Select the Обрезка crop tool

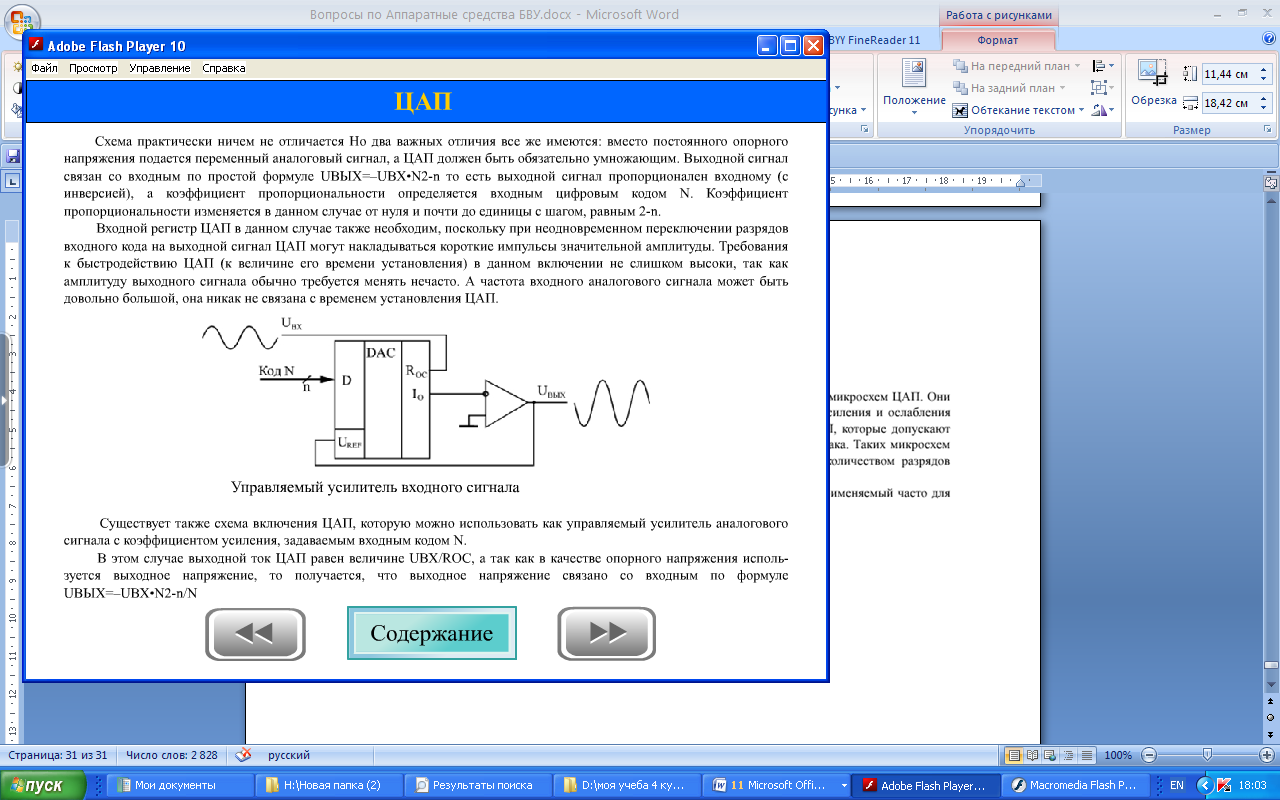tap(1153, 84)
